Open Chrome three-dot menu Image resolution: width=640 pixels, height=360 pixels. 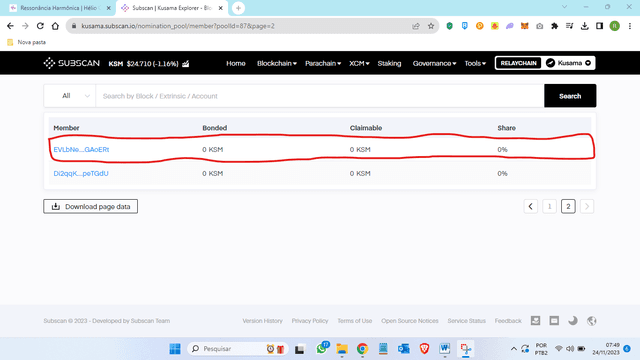(630, 26)
